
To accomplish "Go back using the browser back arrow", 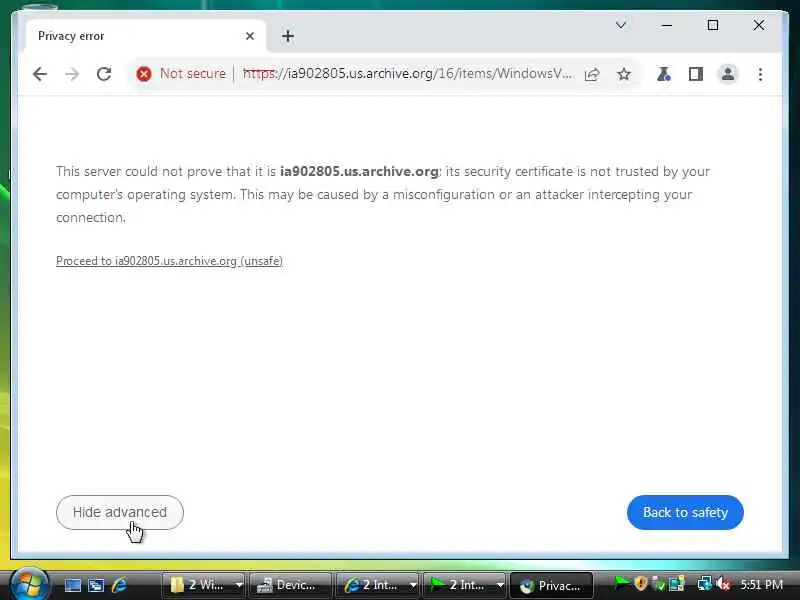I will (40, 74).
